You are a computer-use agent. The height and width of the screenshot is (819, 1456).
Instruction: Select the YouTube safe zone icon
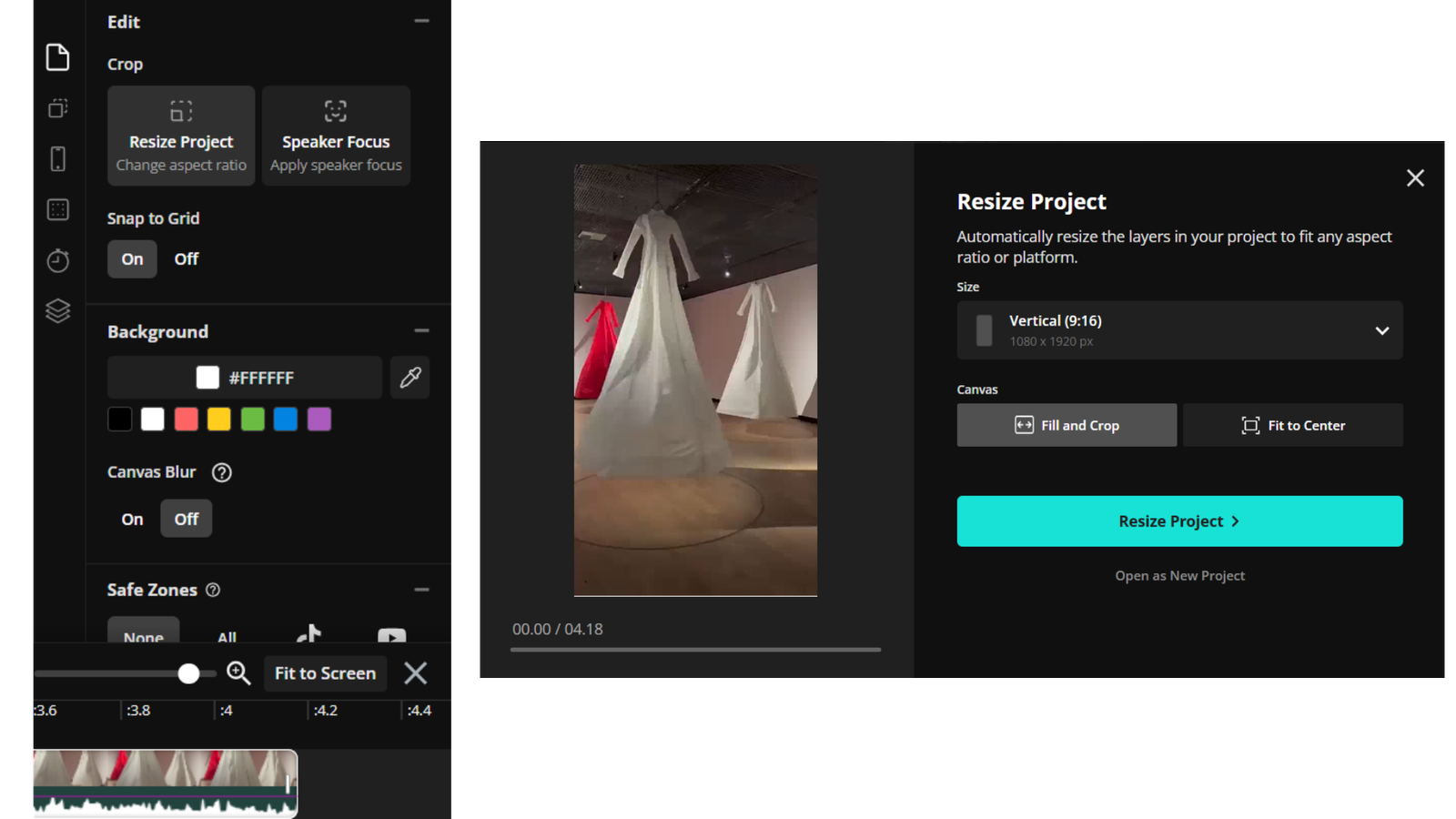tap(391, 636)
